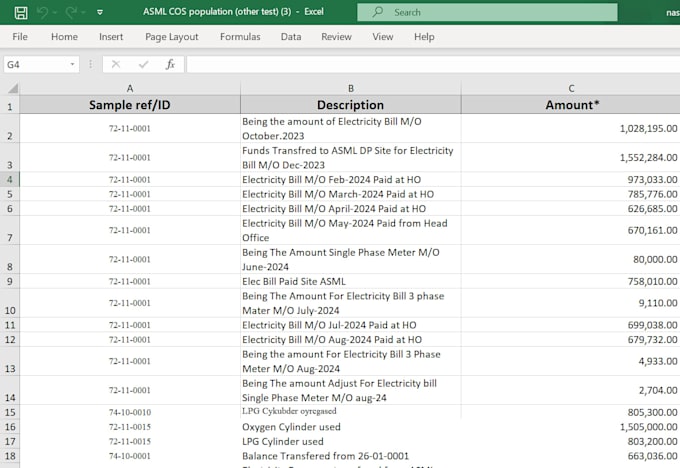
Task: Switch to the View tab
Action: coord(382,37)
